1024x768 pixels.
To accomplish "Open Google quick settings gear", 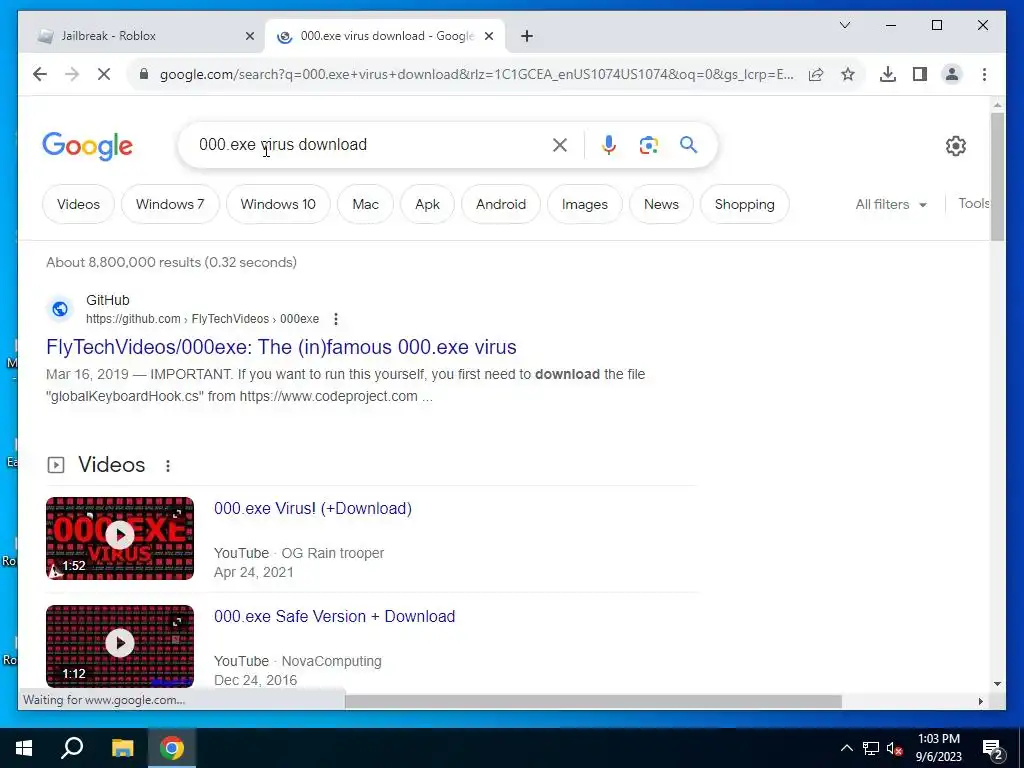I will point(955,146).
